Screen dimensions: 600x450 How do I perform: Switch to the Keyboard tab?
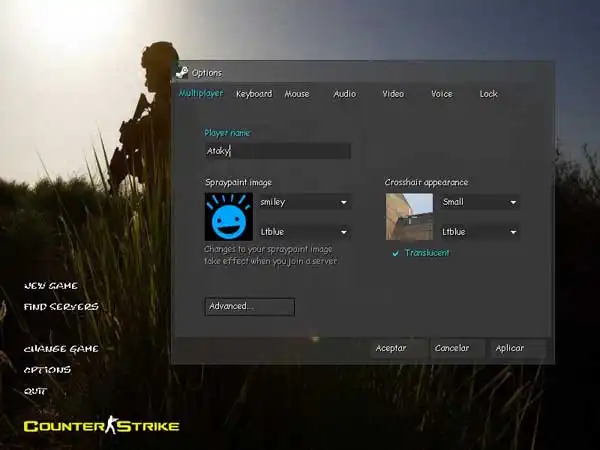(x=253, y=94)
